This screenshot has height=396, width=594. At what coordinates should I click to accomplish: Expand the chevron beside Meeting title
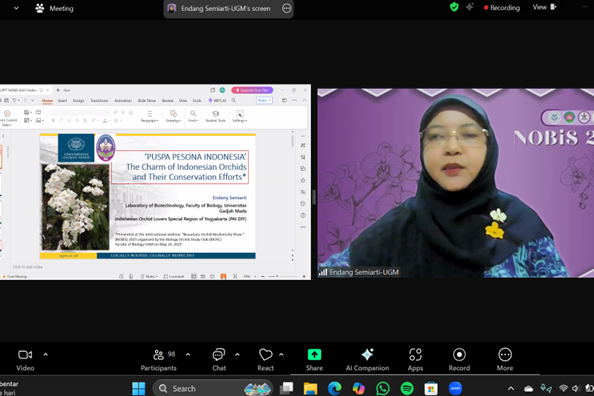pos(16,8)
